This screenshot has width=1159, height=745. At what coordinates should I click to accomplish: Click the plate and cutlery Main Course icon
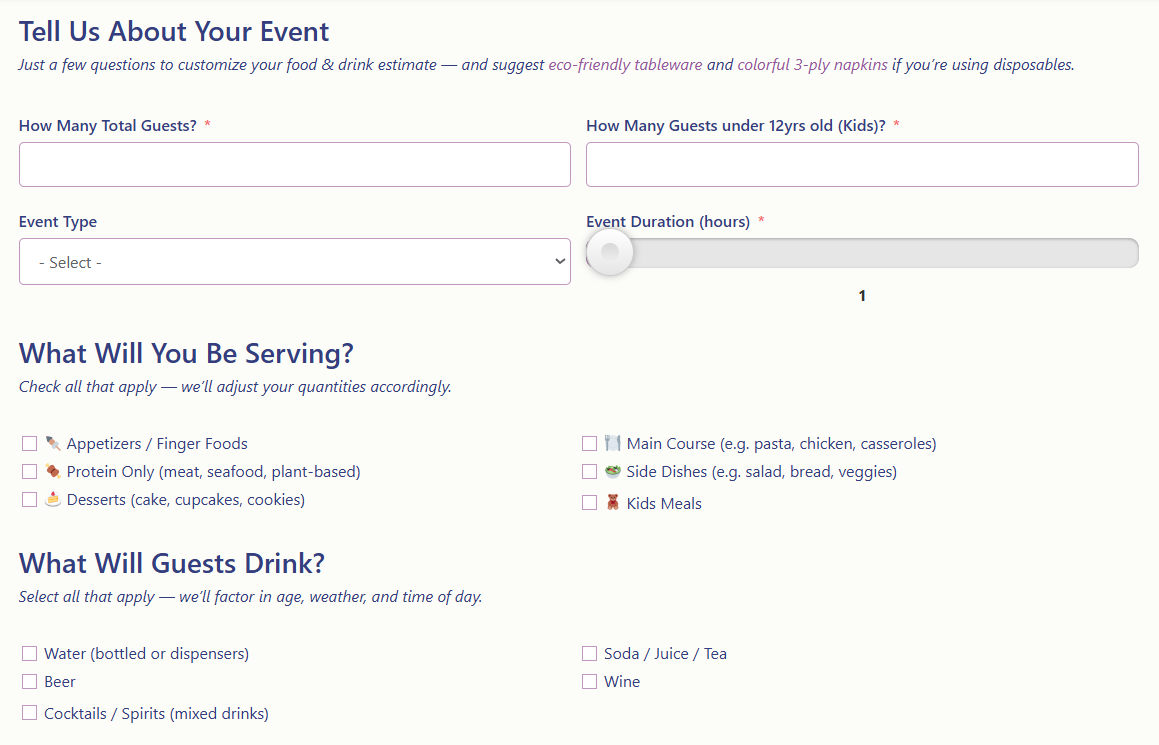pyautogui.click(x=612, y=443)
